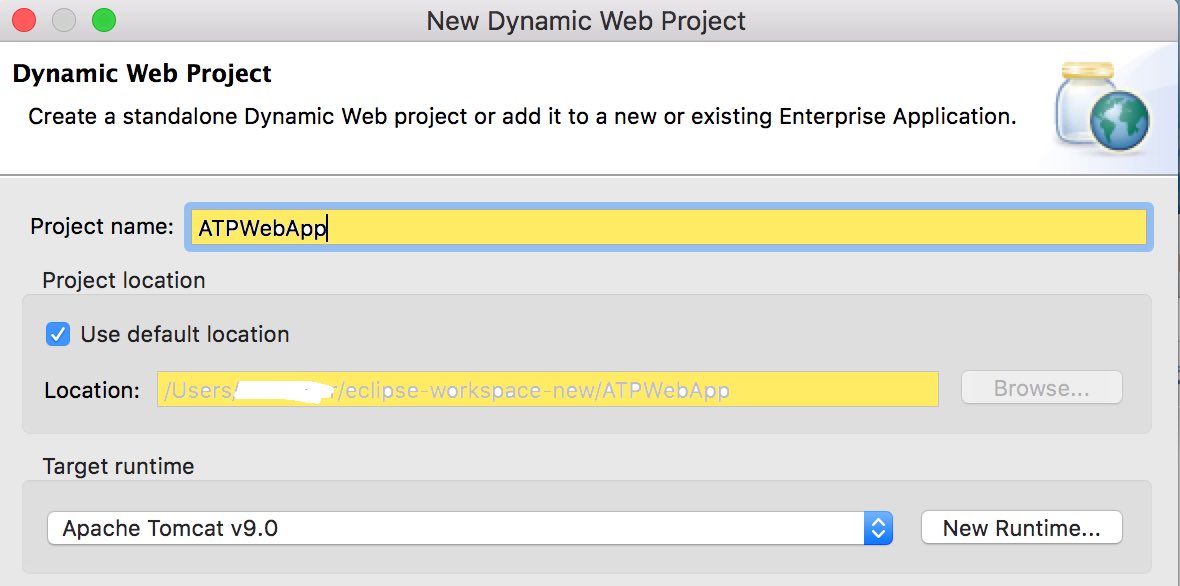Focus the Project name input field
Screen dimensions: 1180x586
[668, 227]
